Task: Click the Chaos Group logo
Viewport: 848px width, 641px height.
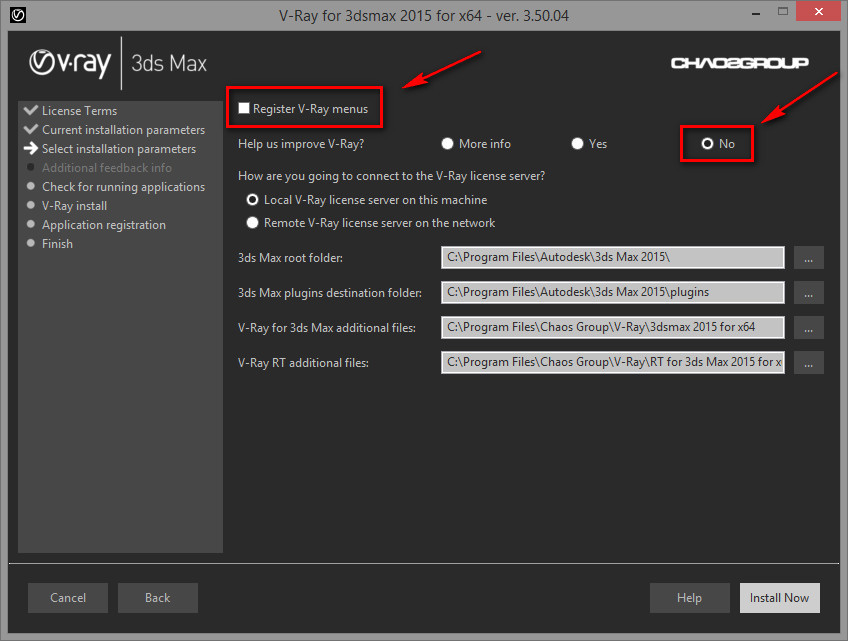Action: click(x=739, y=63)
